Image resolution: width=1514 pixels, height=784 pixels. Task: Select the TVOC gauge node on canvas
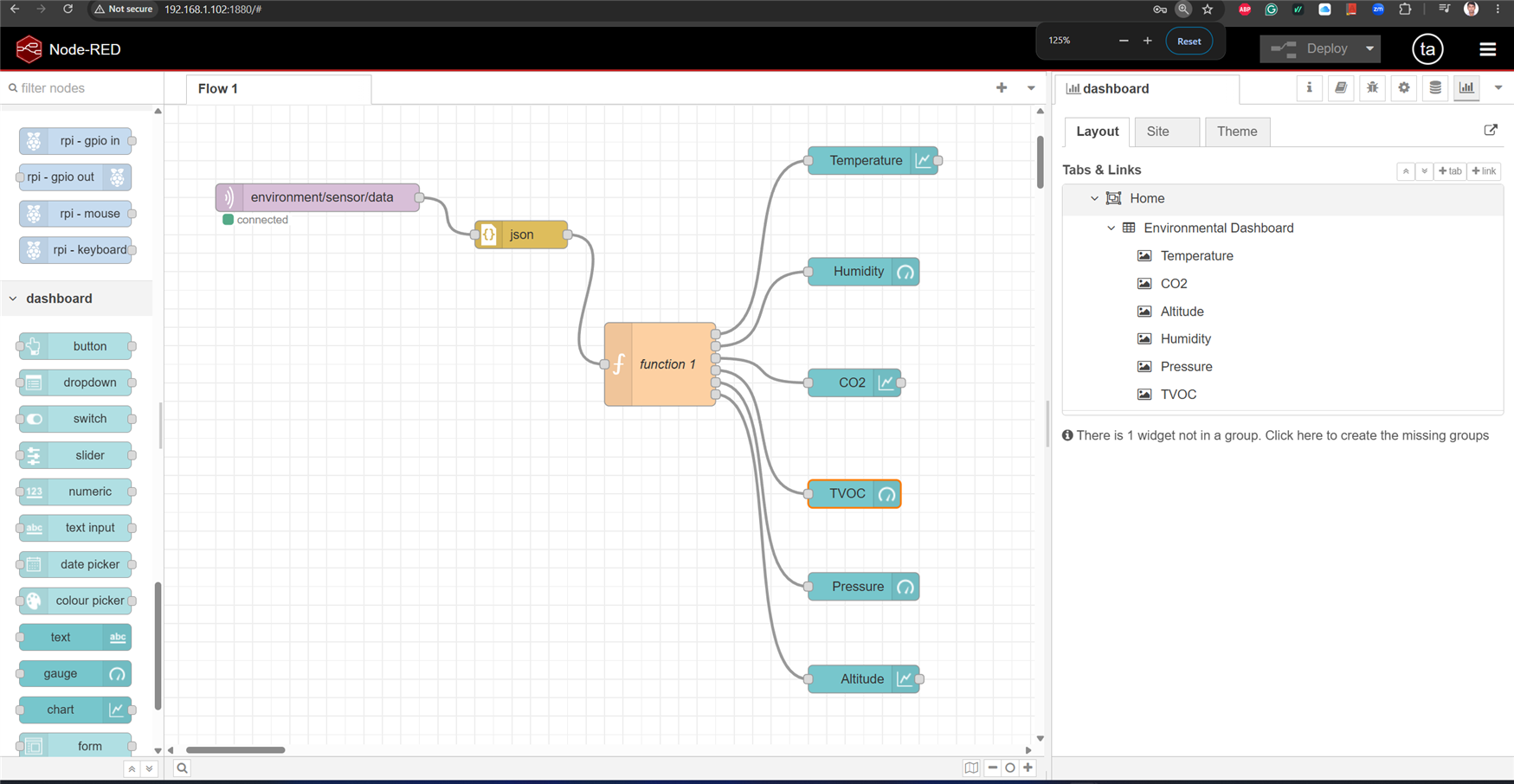pos(854,494)
